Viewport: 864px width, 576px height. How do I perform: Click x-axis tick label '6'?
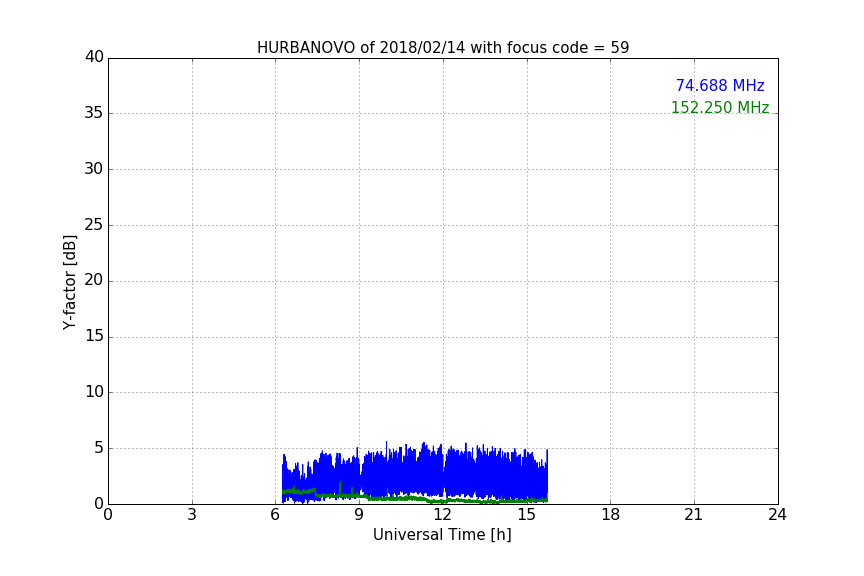pos(275,515)
